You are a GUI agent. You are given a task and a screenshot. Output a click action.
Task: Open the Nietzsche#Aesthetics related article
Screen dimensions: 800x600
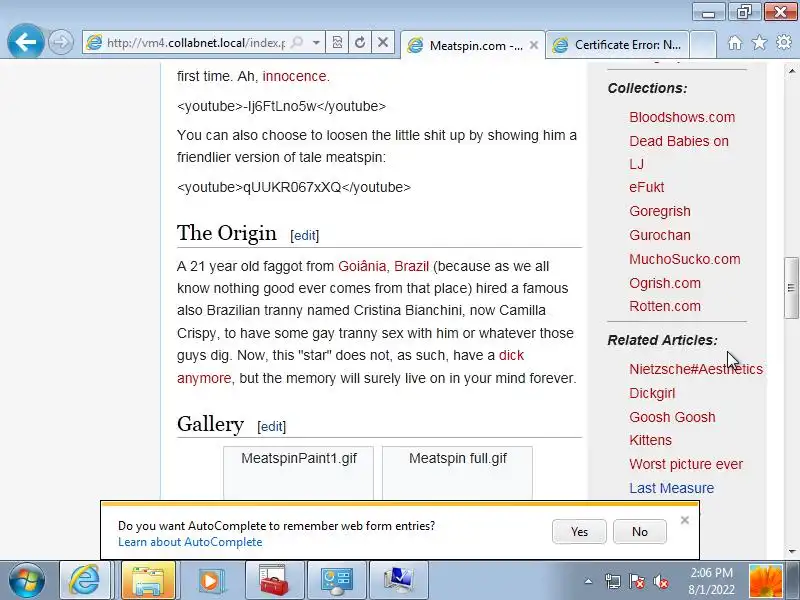pos(696,369)
